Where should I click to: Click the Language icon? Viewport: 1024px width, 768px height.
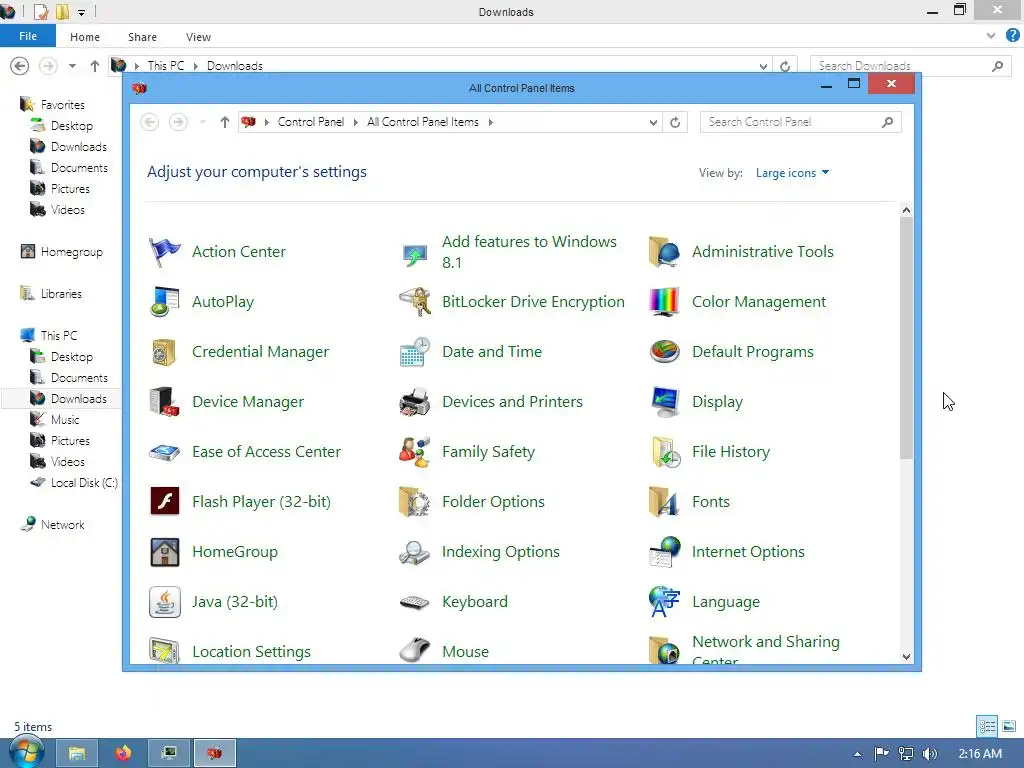pyautogui.click(x=665, y=601)
